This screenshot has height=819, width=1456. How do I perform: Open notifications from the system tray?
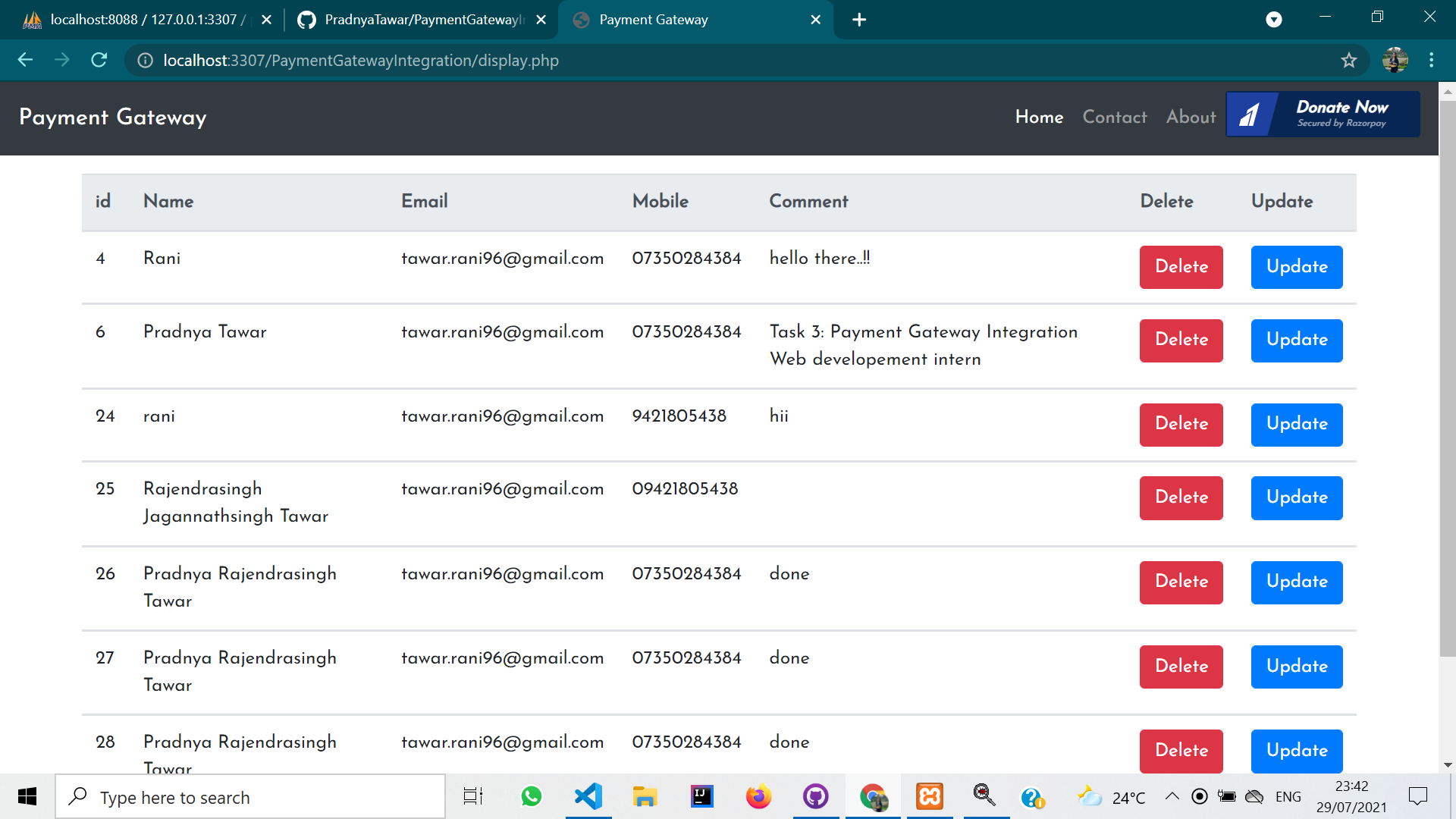tap(1419, 795)
